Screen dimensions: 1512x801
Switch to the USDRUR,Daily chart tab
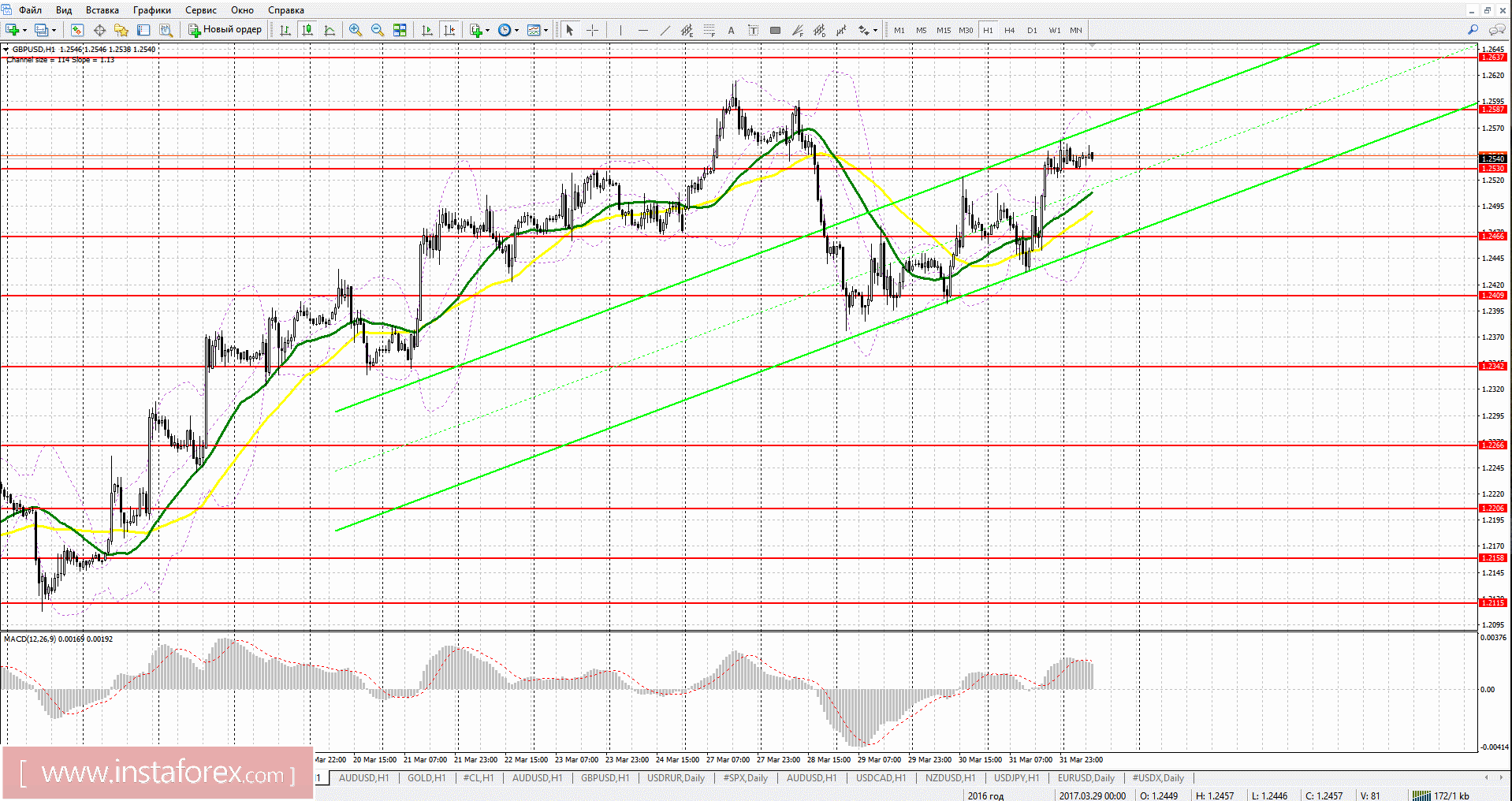676,778
